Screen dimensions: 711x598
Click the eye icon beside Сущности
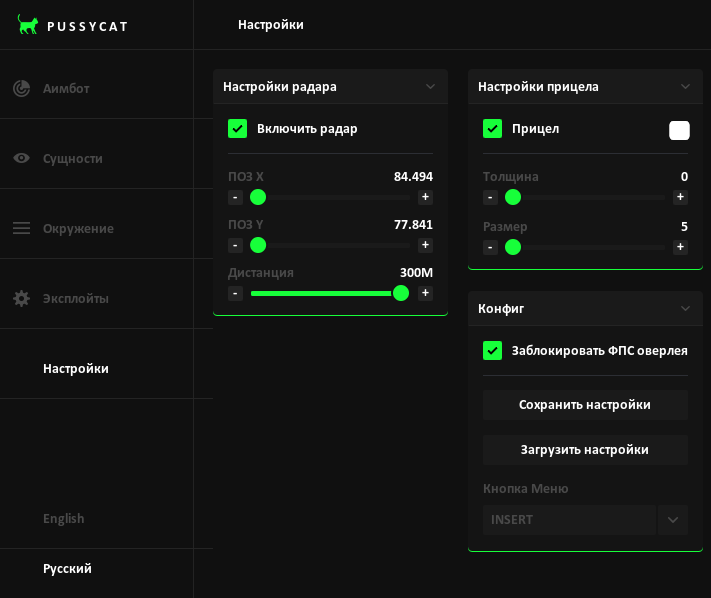click(x=21, y=158)
